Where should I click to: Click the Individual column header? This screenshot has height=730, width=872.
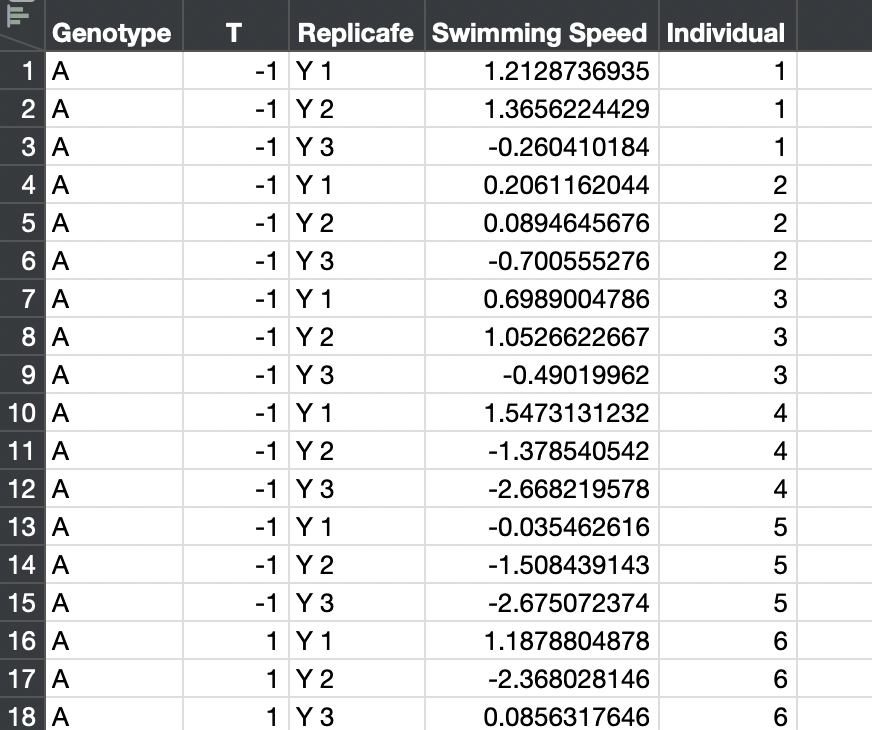pos(726,33)
